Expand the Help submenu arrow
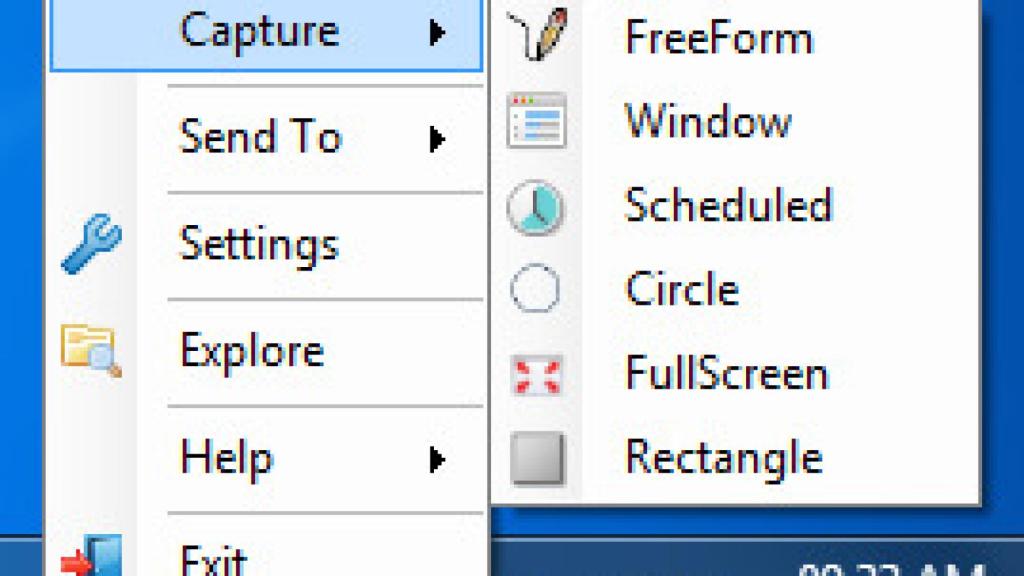1024x576 pixels. coord(436,459)
